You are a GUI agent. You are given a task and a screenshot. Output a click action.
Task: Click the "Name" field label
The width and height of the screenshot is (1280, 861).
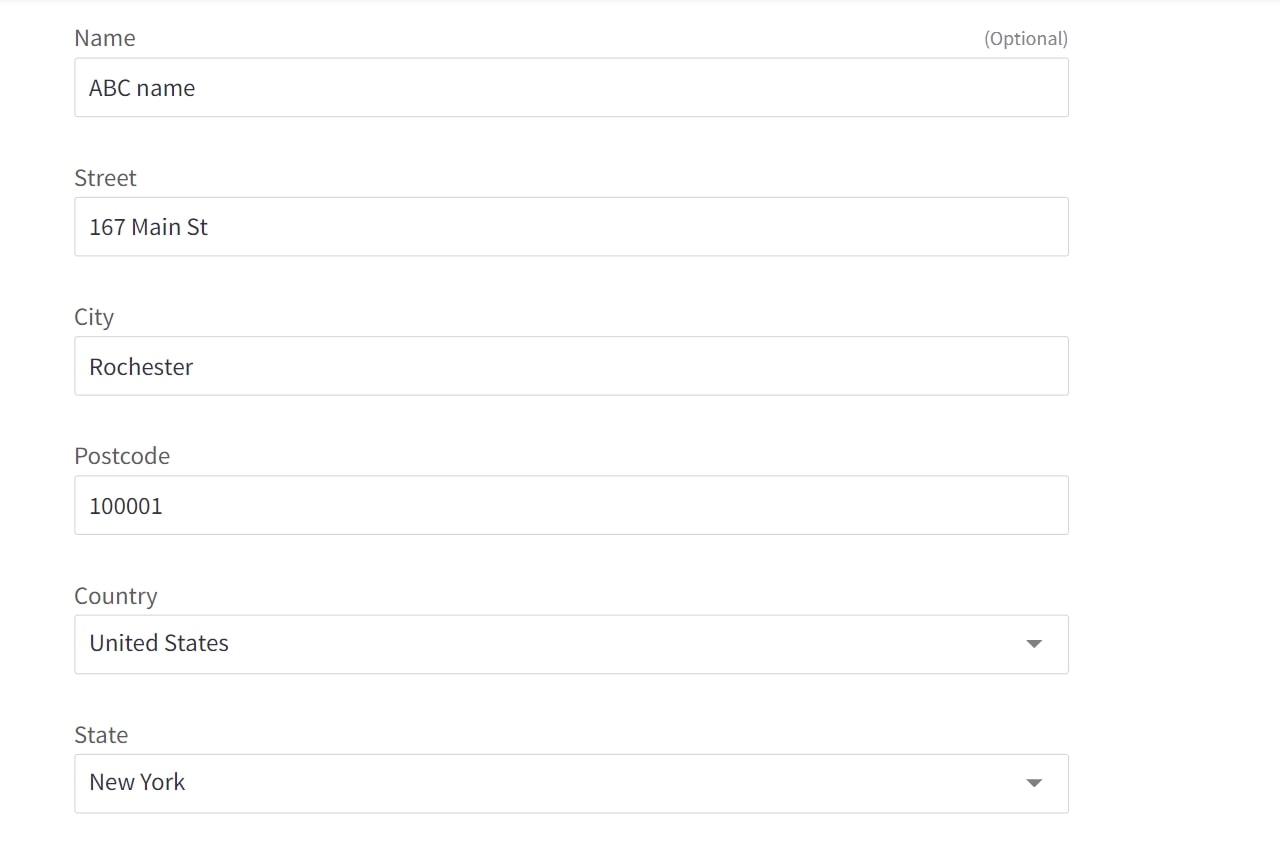[x=105, y=38]
